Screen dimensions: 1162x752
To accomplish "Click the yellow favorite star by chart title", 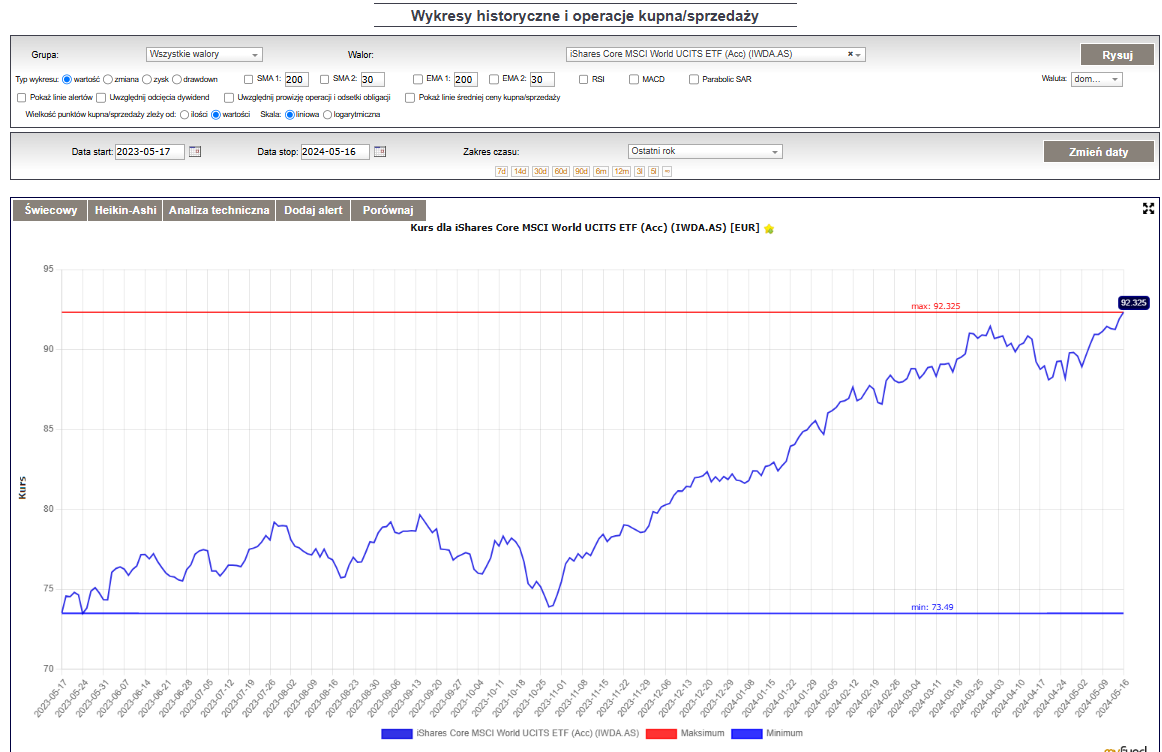I will pos(769,229).
